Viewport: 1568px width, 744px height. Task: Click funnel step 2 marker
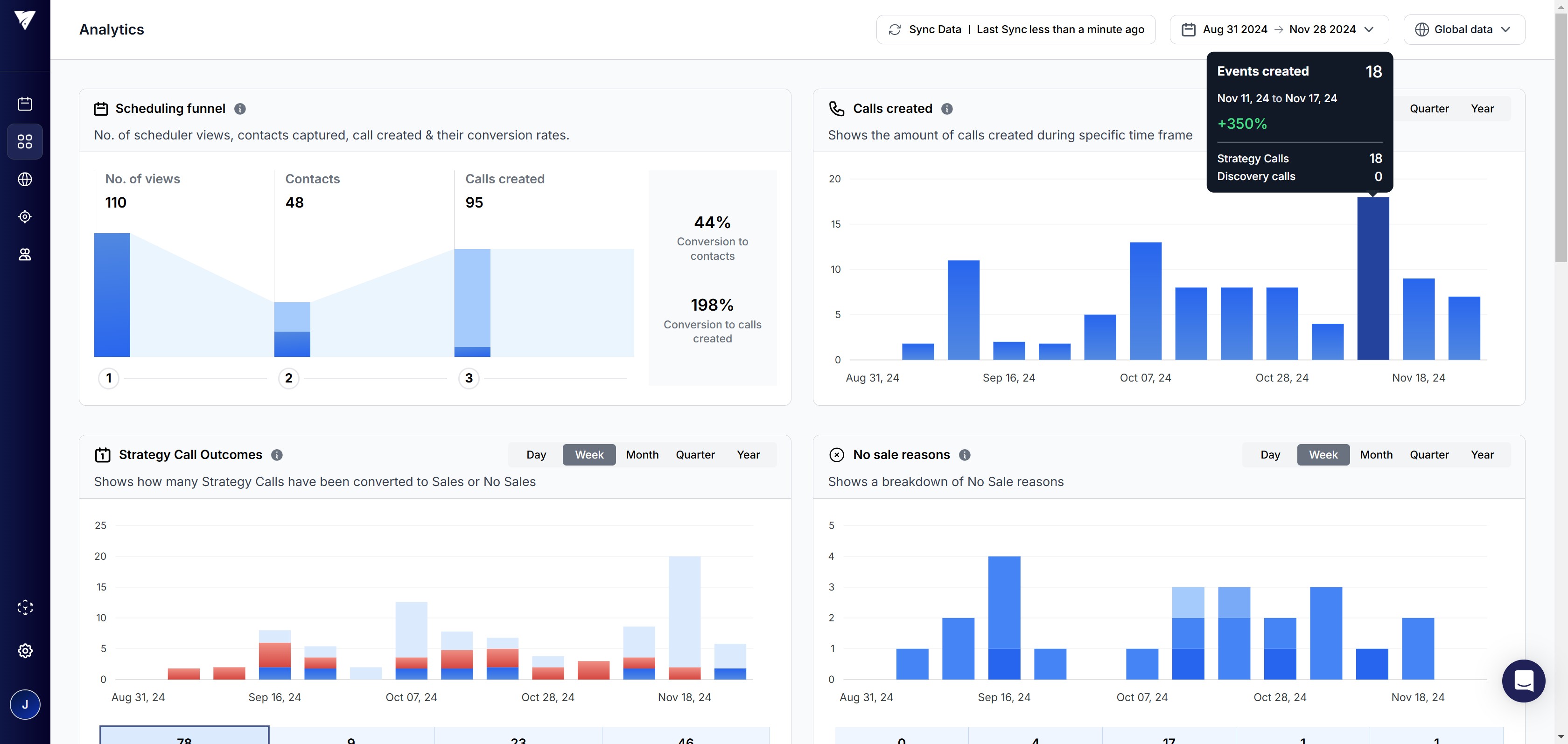(x=288, y=378)
